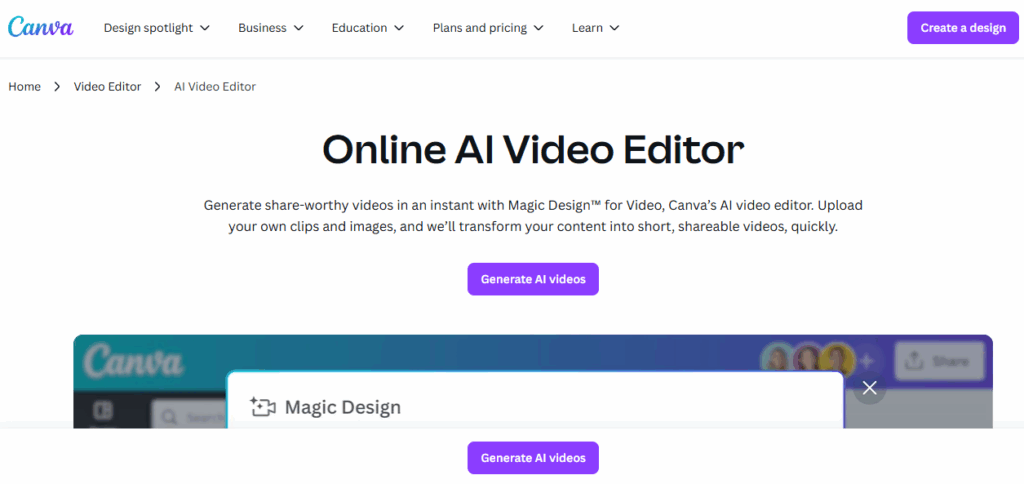Open the Education menu

(x=368, y=28)
